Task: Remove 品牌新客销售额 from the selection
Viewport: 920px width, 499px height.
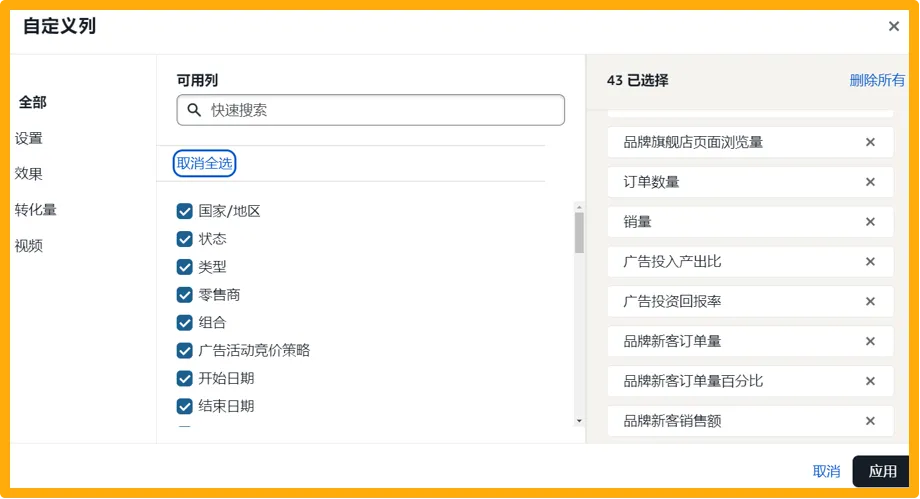Action: 870,421
